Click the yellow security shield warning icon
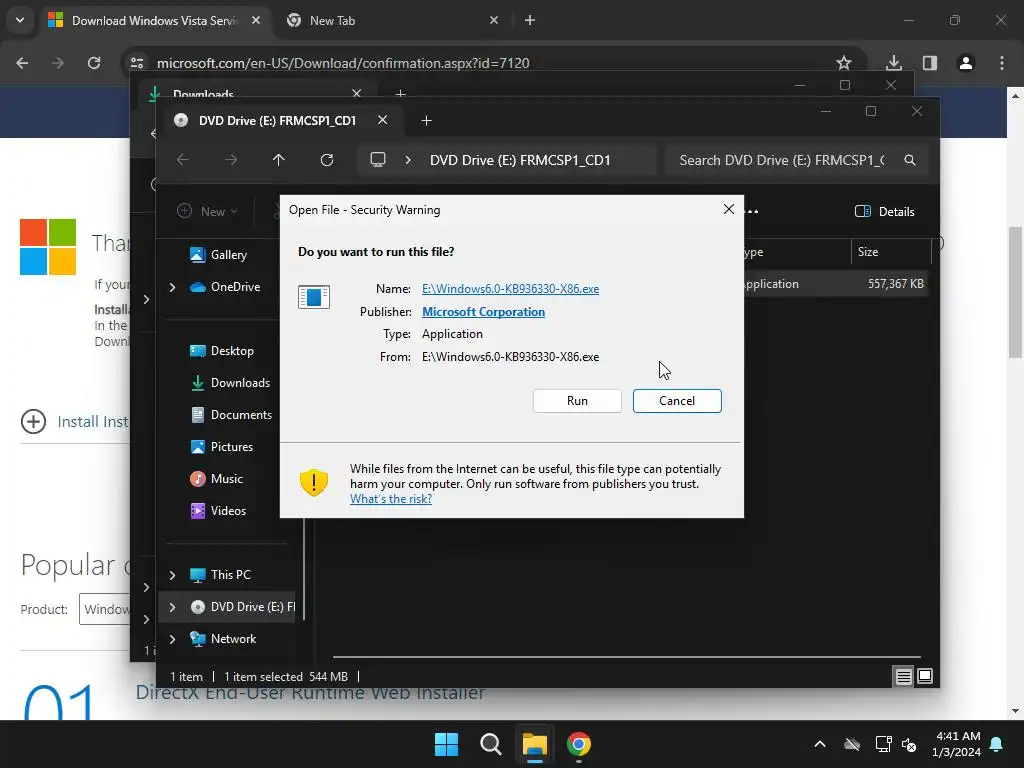The height and width of the screenshot is (768, 1024). [313, 483]
